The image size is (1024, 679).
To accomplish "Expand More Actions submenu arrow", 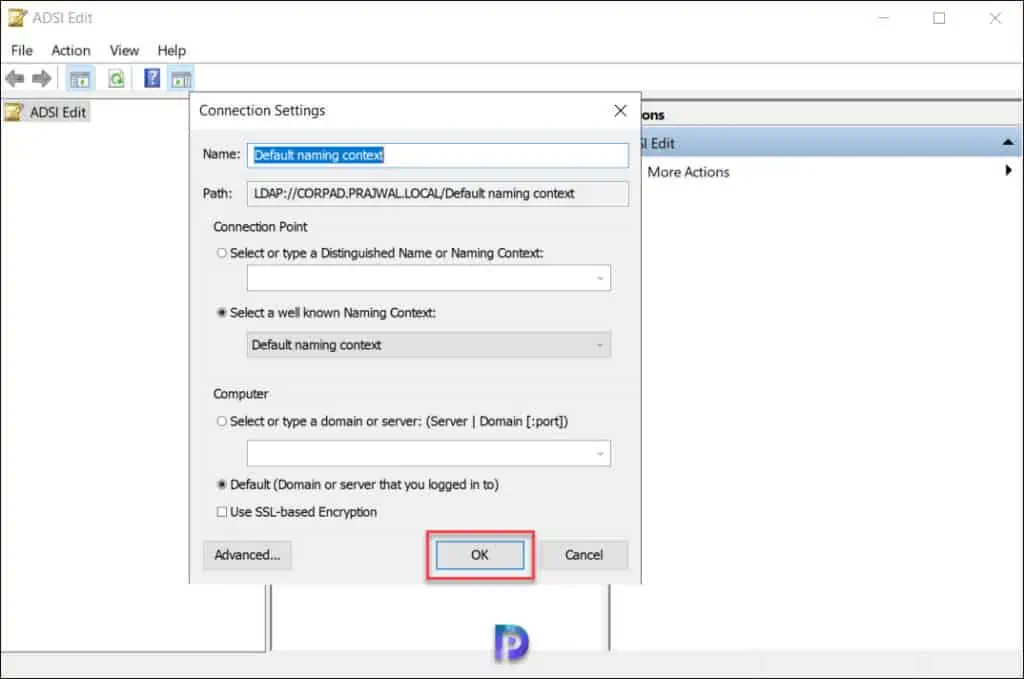I will [1008, 170].
